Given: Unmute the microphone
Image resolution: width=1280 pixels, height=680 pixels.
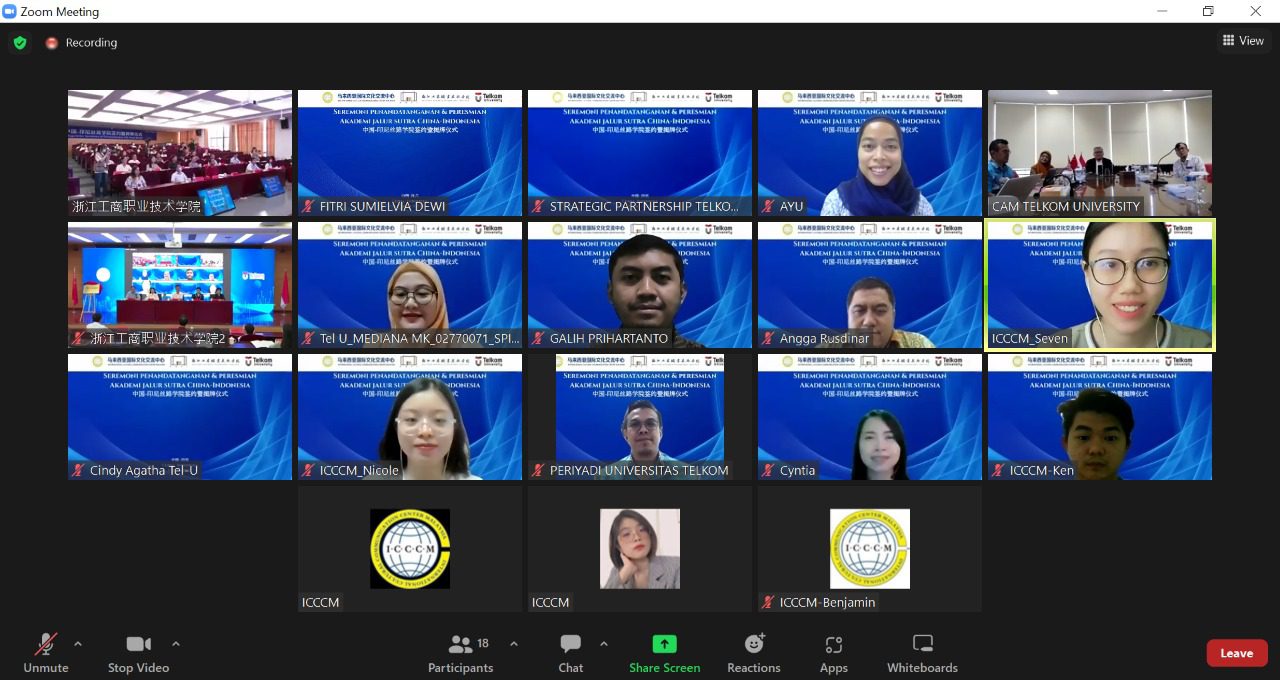Looking at the screenshot, I should (x=46, y=654).
